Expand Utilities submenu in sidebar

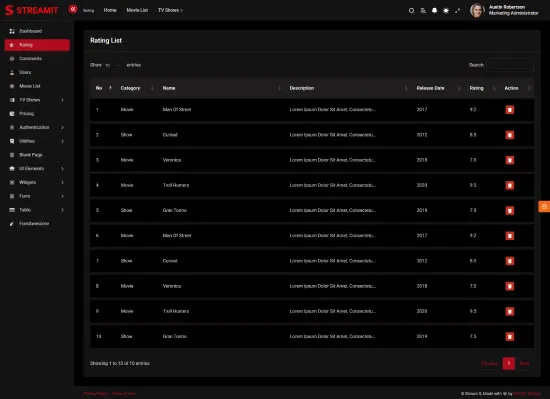pyautogui.click(x=37, y=141)
